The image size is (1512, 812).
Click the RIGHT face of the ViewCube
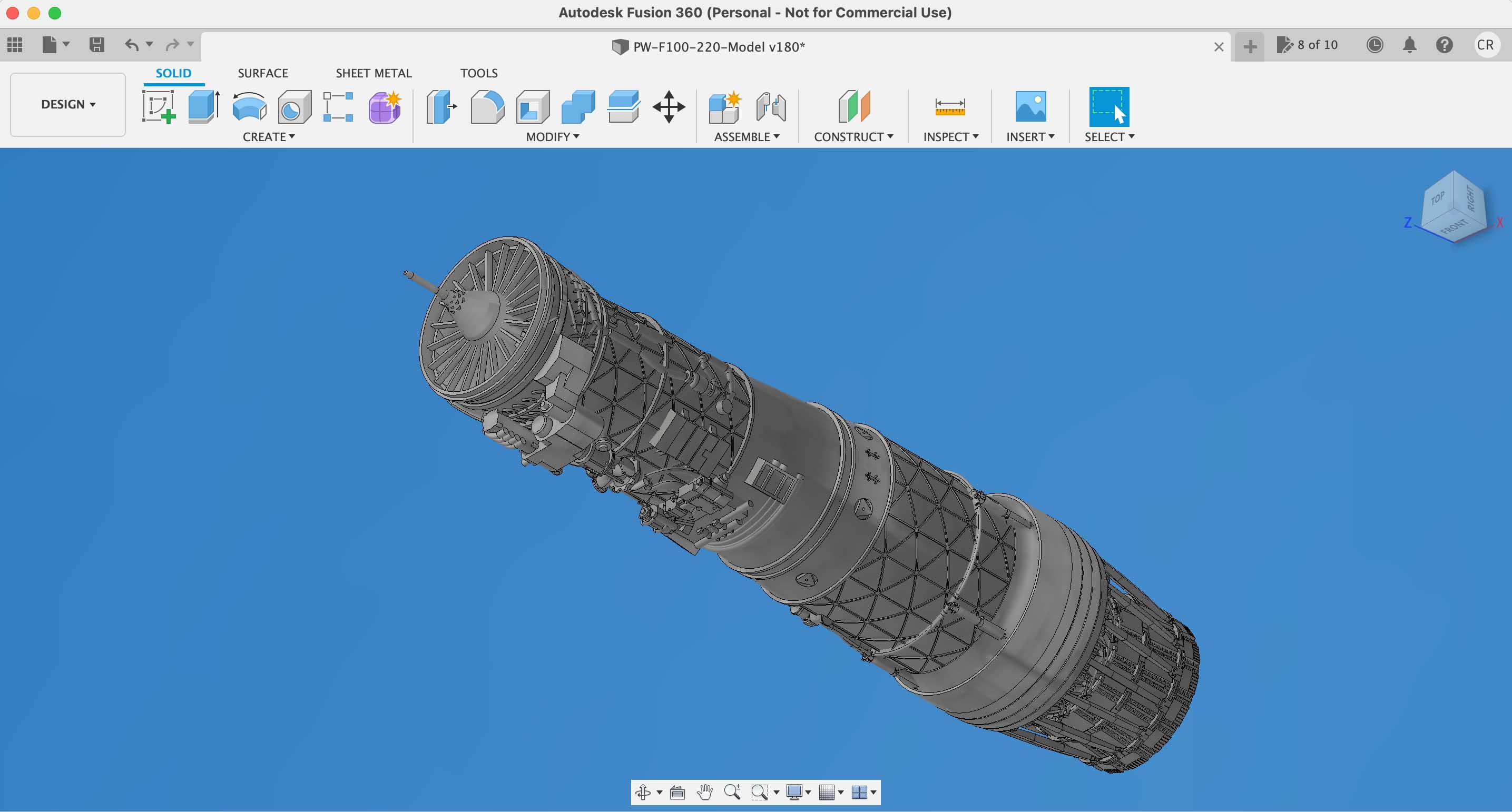pyautogui.click(x=1471, y=199)
